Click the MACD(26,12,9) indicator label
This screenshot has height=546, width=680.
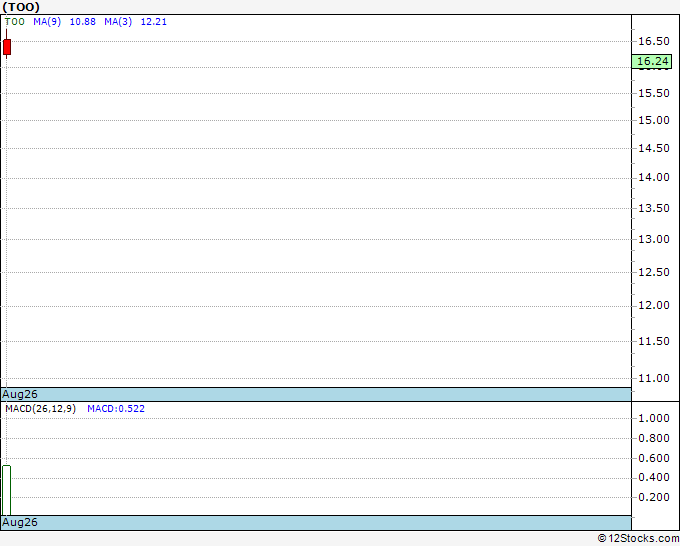(40, 409)
